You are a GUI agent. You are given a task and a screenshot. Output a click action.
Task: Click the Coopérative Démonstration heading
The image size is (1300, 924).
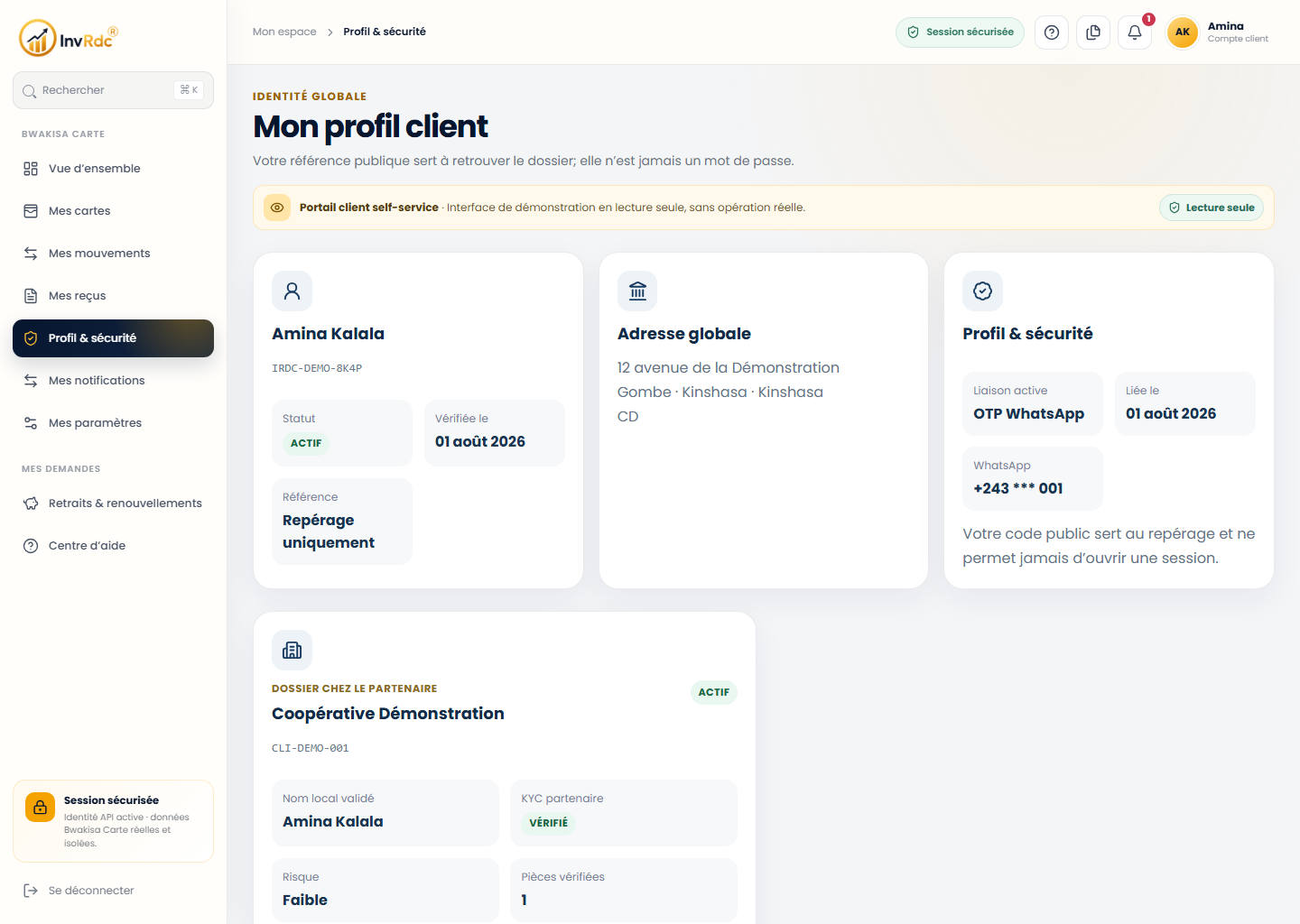(x=388, y=714)
